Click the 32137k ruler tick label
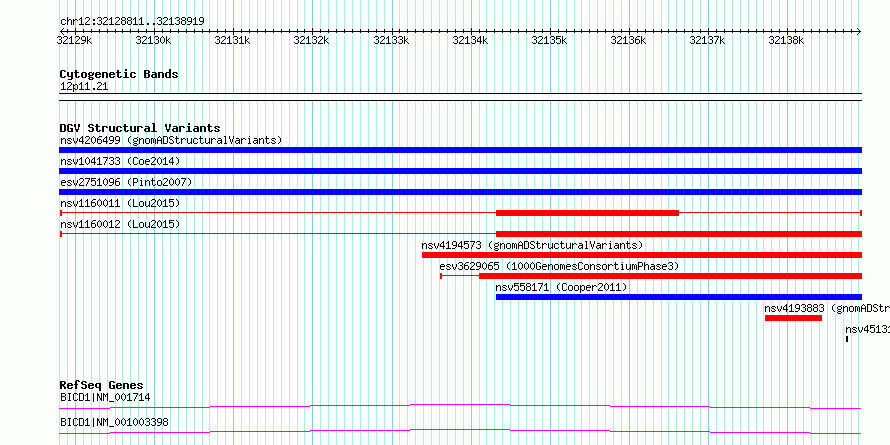Screen dimensions: 890x445 707,40
